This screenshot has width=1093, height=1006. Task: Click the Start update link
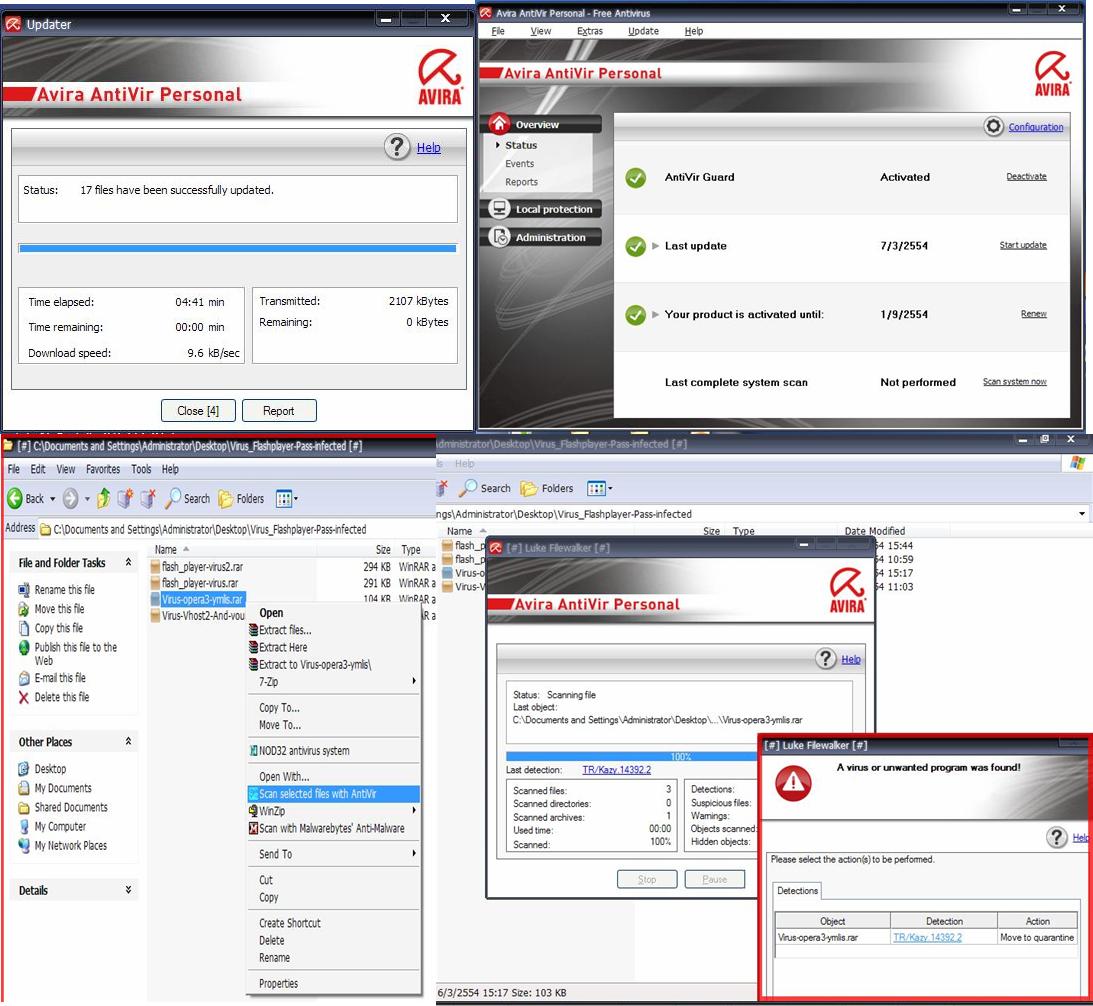coord(1023,245)
